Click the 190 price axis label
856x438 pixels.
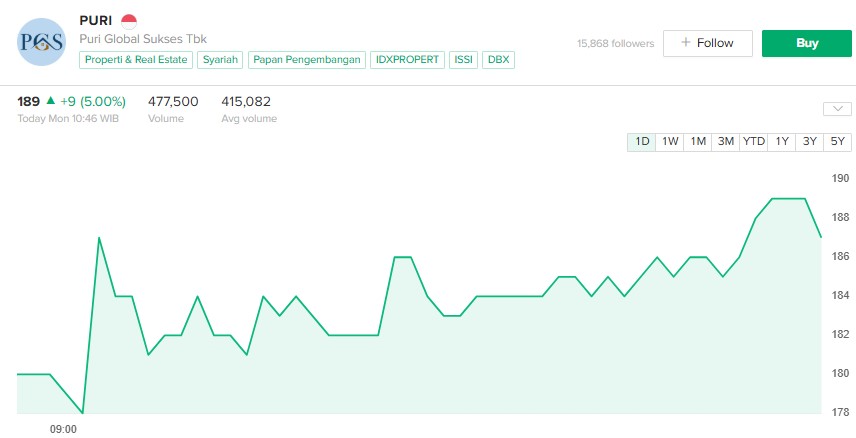840,178
